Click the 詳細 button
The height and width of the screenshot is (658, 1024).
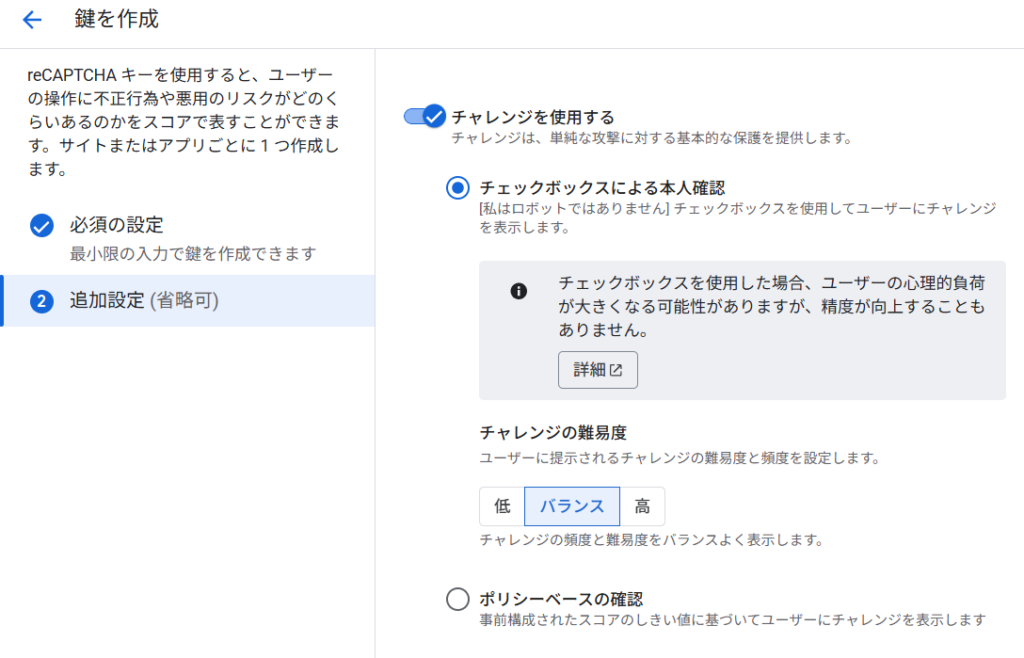[x=597, y=370]
